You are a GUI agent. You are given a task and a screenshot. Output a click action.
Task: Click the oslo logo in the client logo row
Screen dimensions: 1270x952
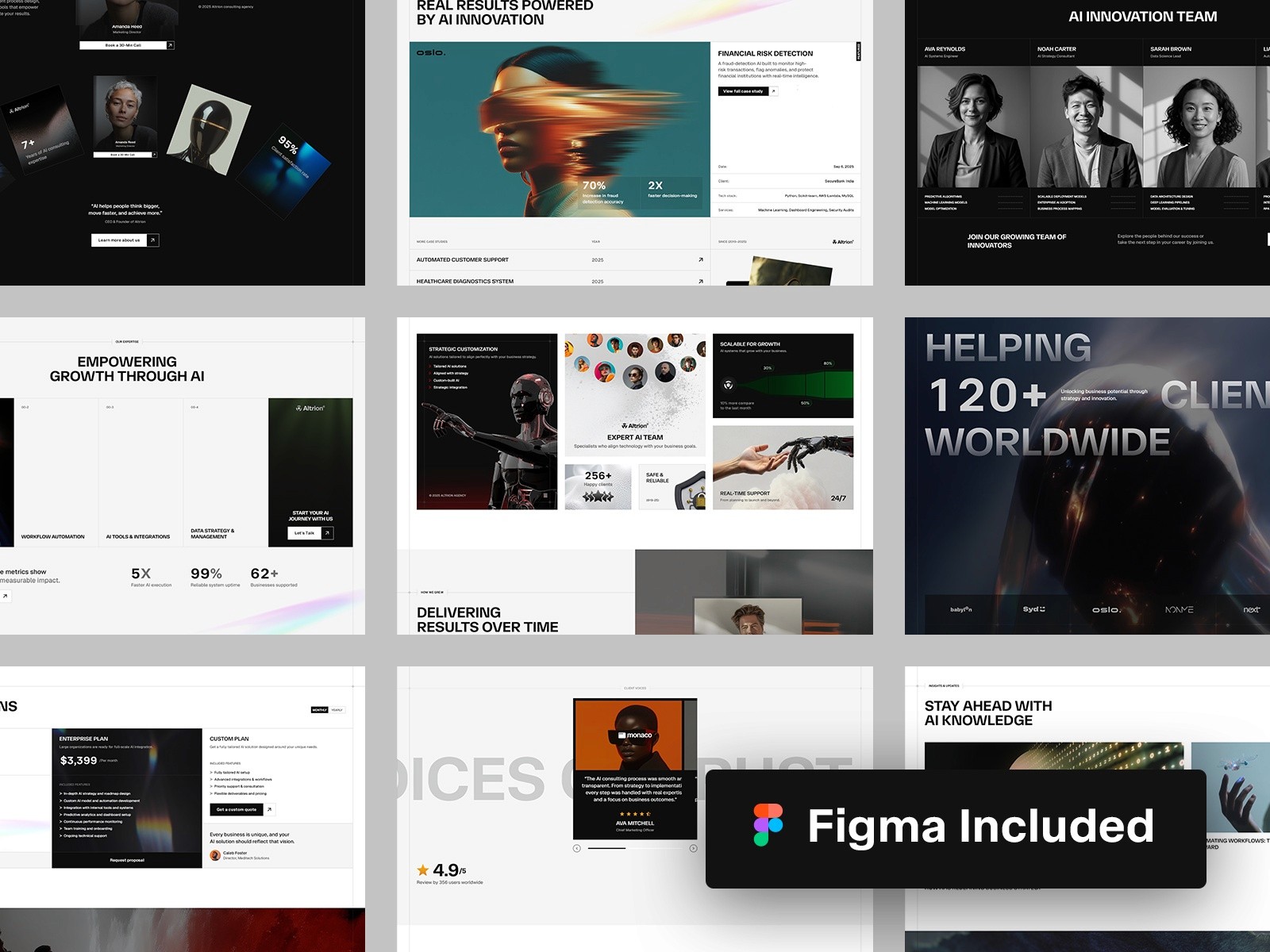(x=1106, y=609)
